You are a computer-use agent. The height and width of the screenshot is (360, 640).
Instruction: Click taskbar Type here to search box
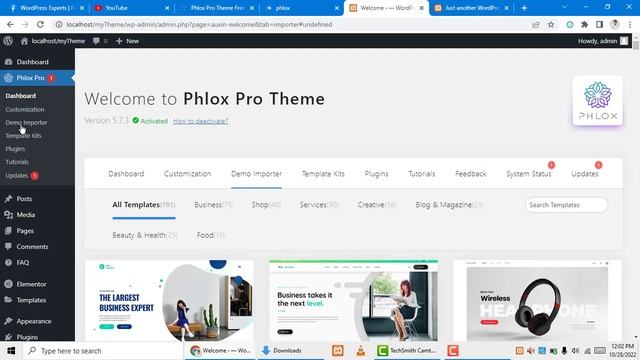point(103,351)
